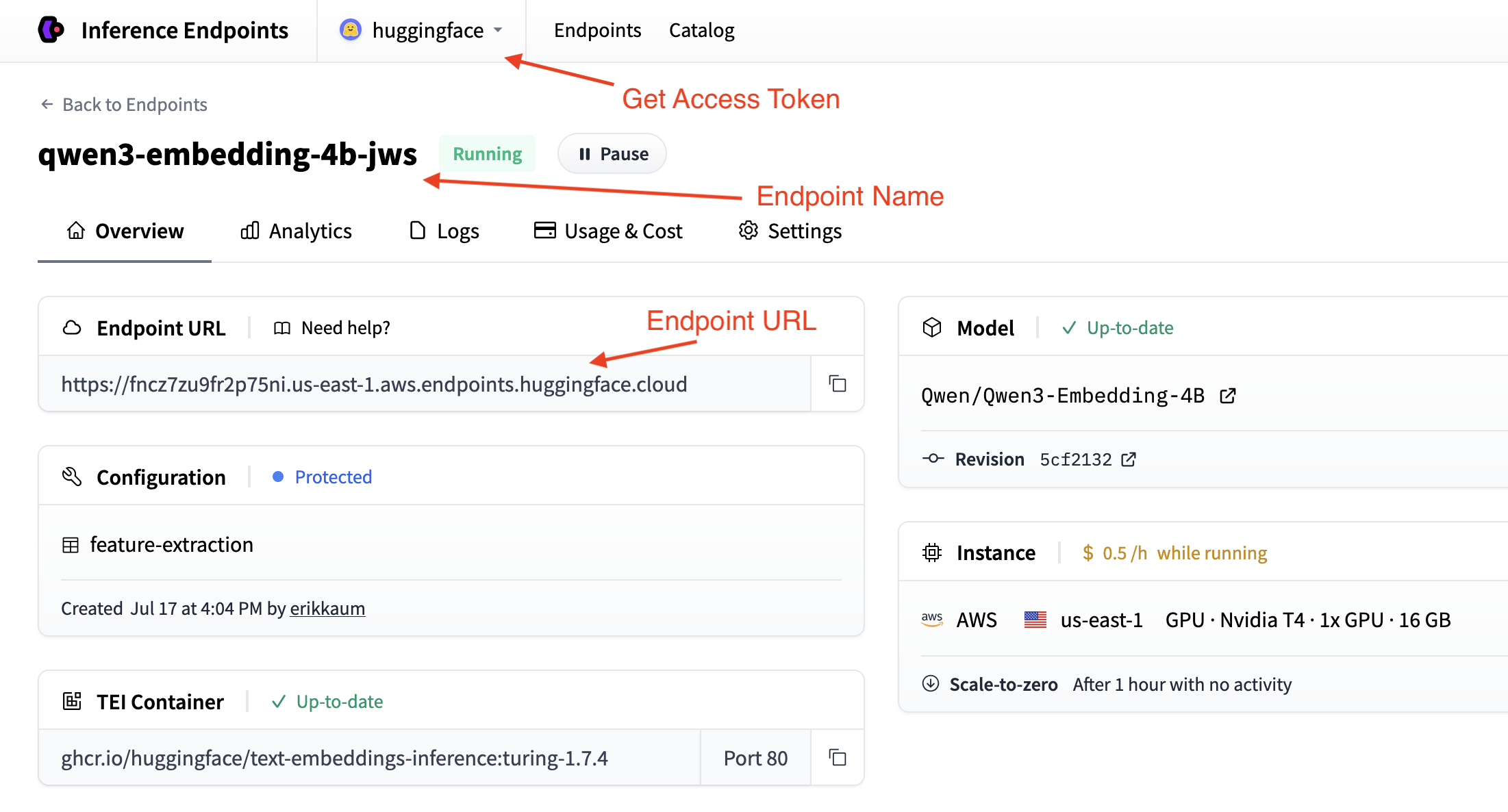Copy the TEI container image path
The image size is (1508, 812).
838,757
